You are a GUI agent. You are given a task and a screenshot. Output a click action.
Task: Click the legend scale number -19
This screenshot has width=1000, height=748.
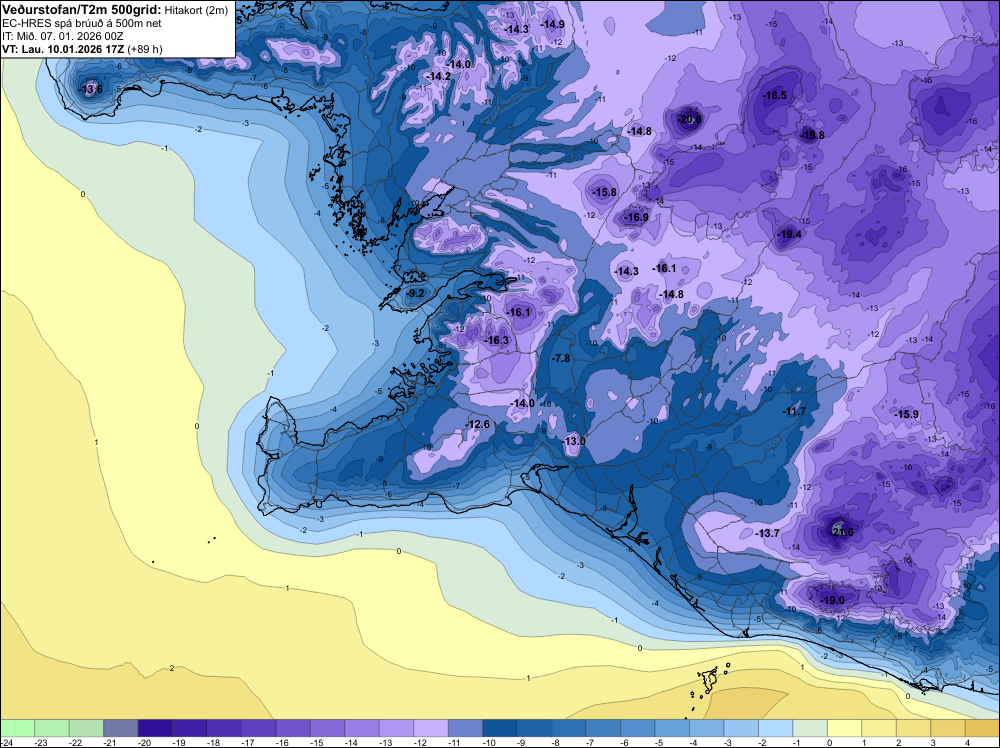pos(179,742)
